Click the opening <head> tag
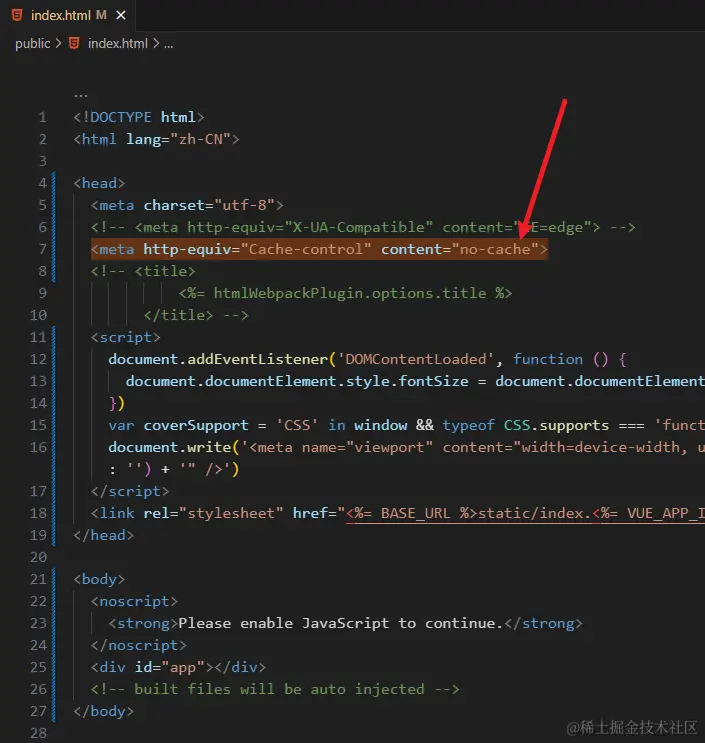 tap(99, 183)
